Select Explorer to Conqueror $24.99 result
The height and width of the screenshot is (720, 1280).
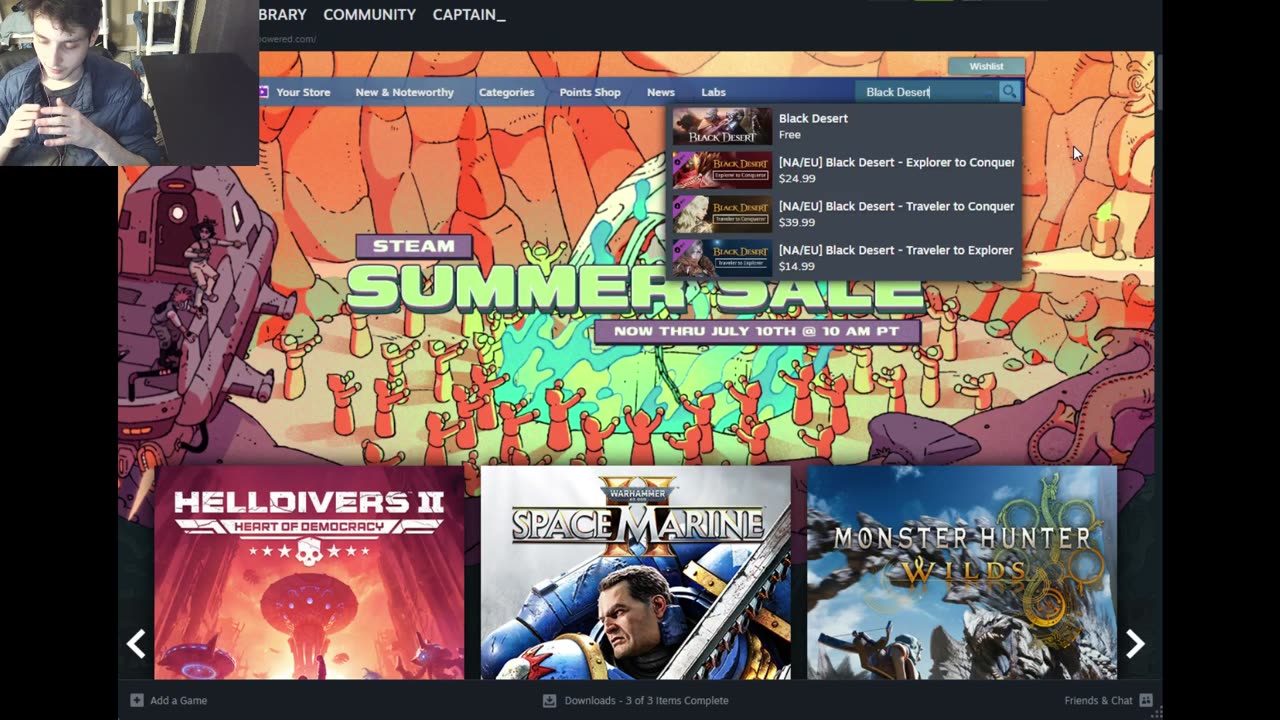point(845,170)
